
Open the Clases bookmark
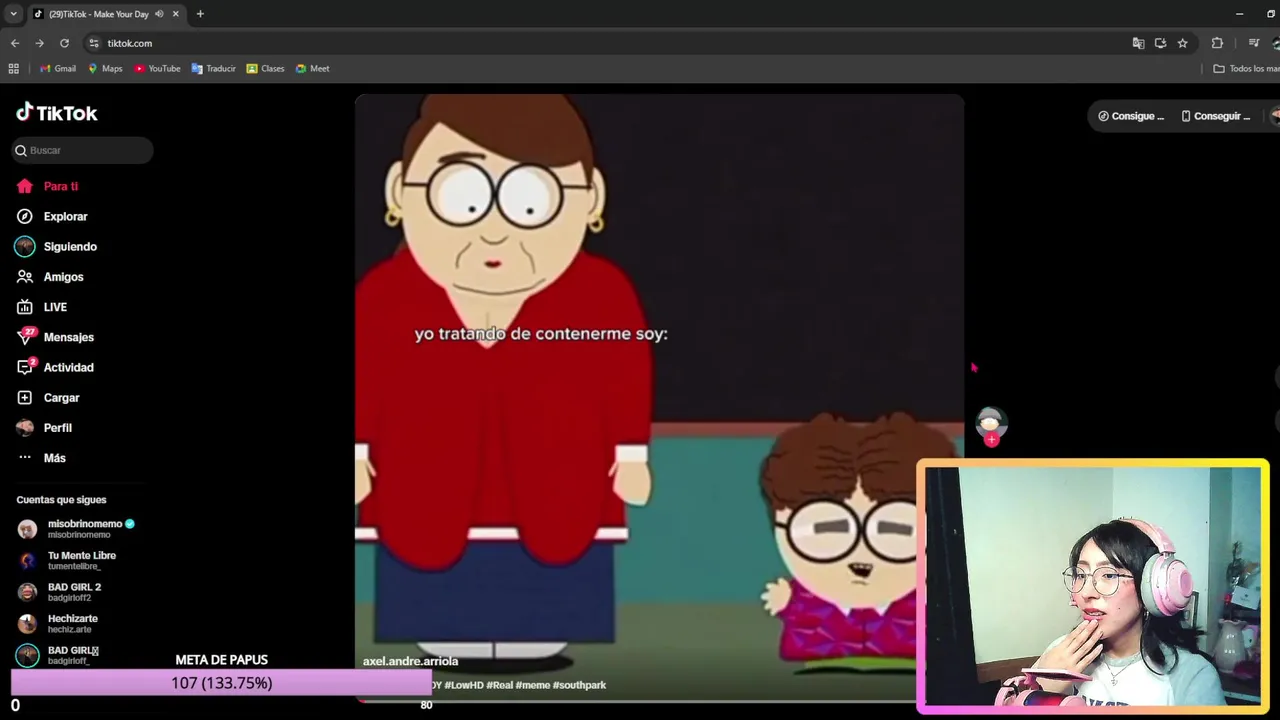click(x=265, y=69)
